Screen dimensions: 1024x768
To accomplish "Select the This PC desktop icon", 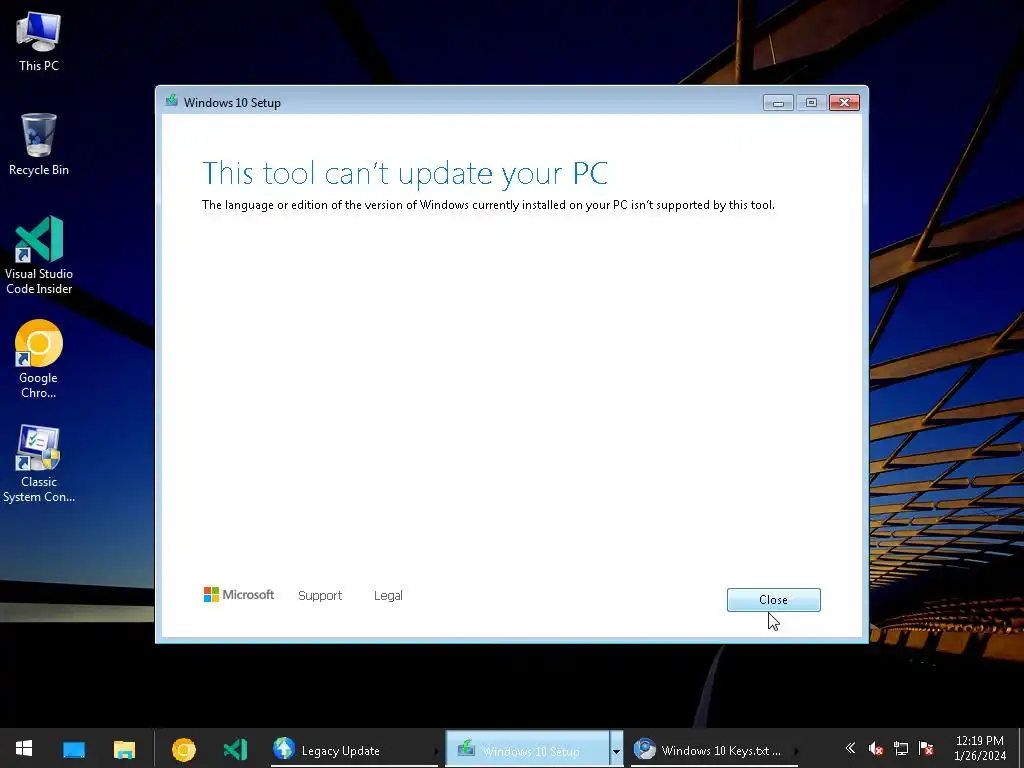I will tap(39, 41).
